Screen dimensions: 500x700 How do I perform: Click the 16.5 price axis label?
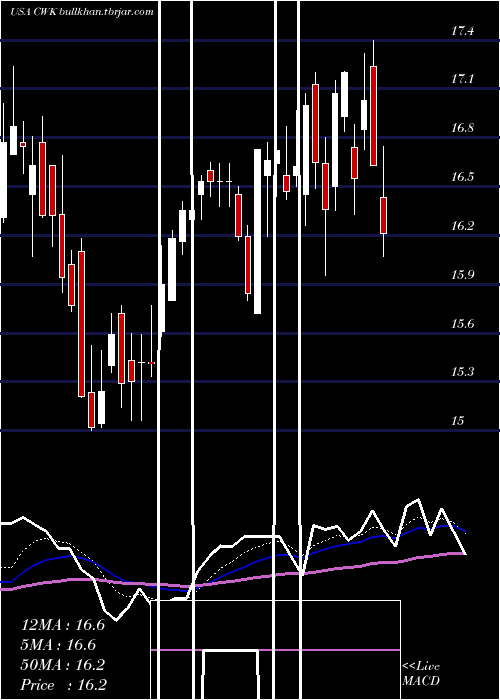pos(462,177)
